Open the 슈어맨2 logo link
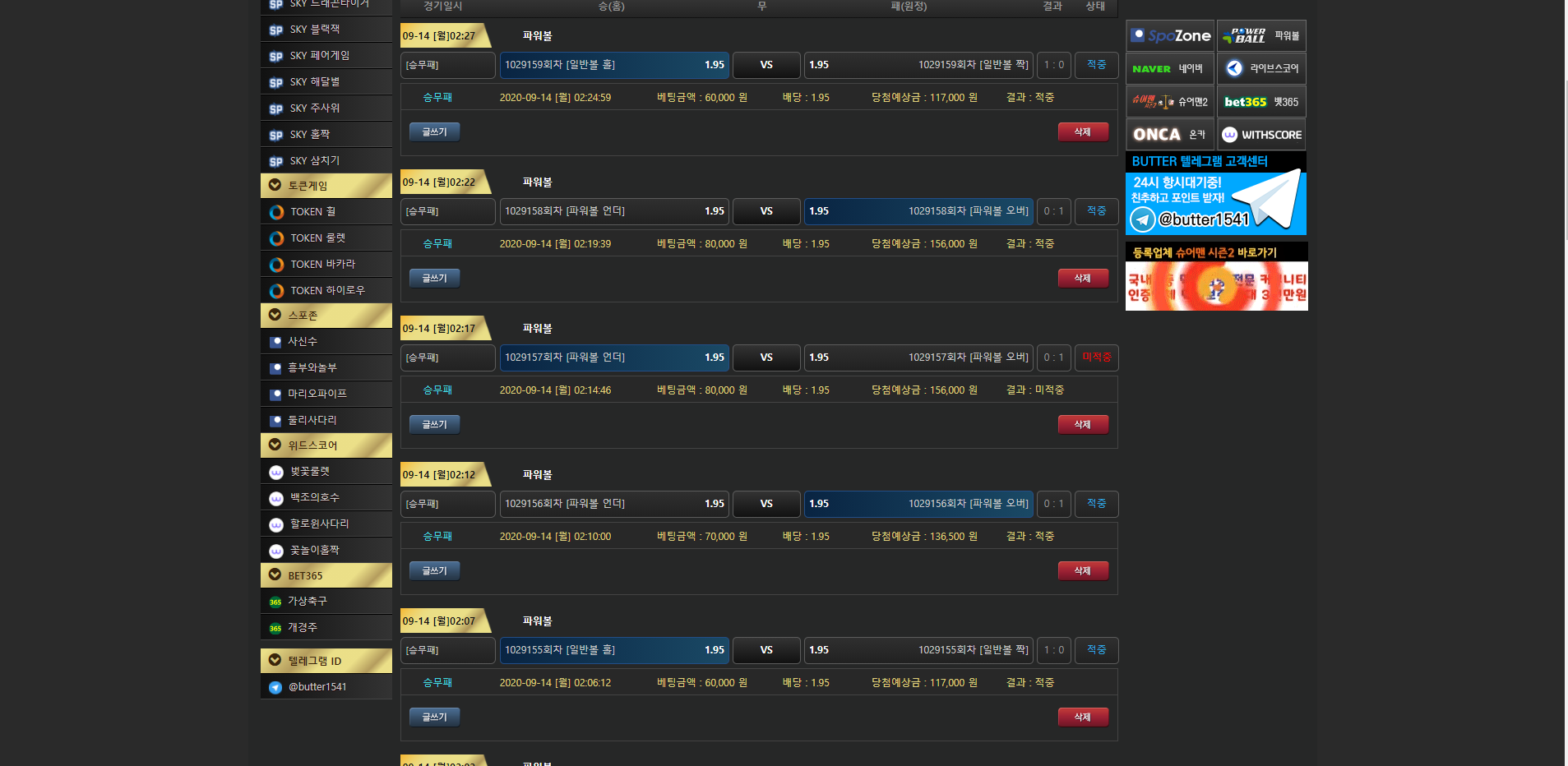This screenshot has width=1568, height=766. click(1170, 102)
